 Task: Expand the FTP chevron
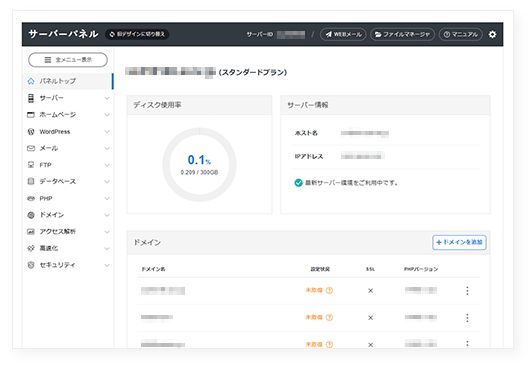click(x=107, y=165)
